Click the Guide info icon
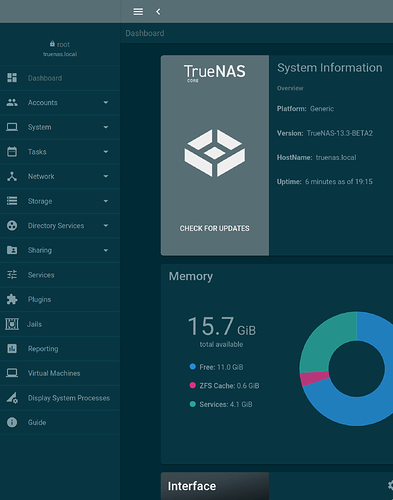393x500 pixels. 12,422
